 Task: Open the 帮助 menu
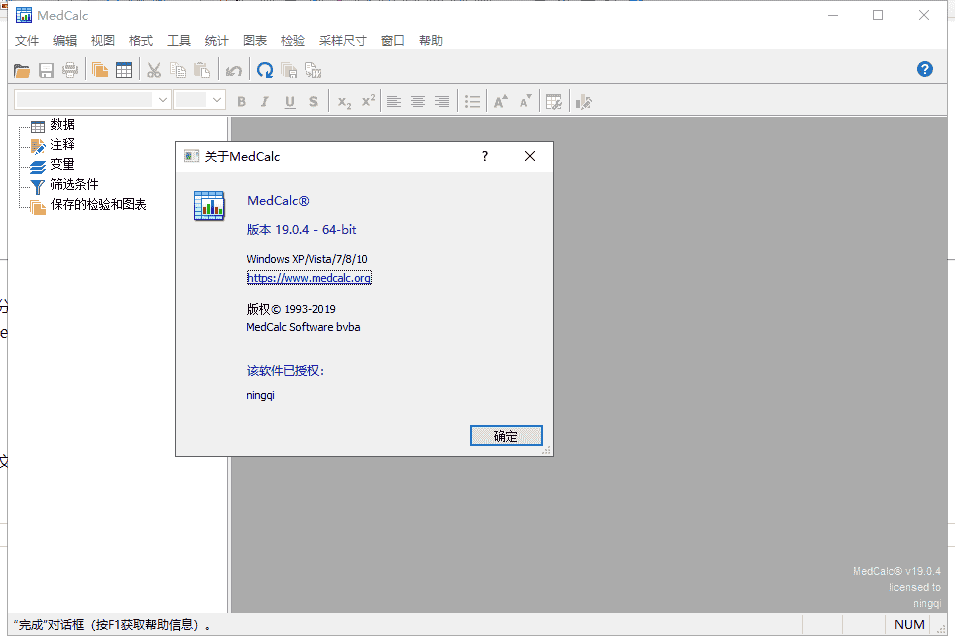[431, 41]
